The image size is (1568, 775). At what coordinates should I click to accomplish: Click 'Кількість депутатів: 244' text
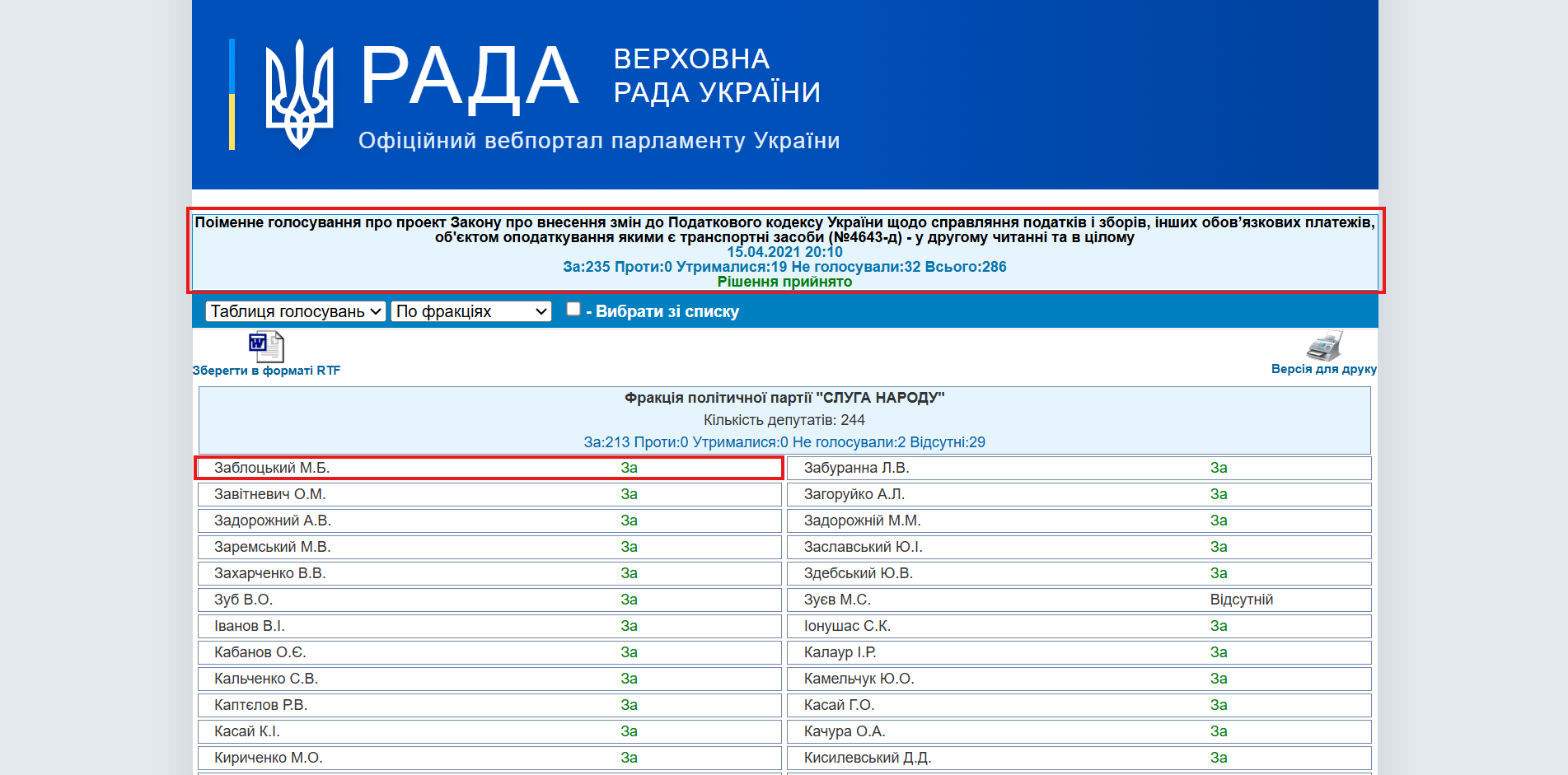784,420
